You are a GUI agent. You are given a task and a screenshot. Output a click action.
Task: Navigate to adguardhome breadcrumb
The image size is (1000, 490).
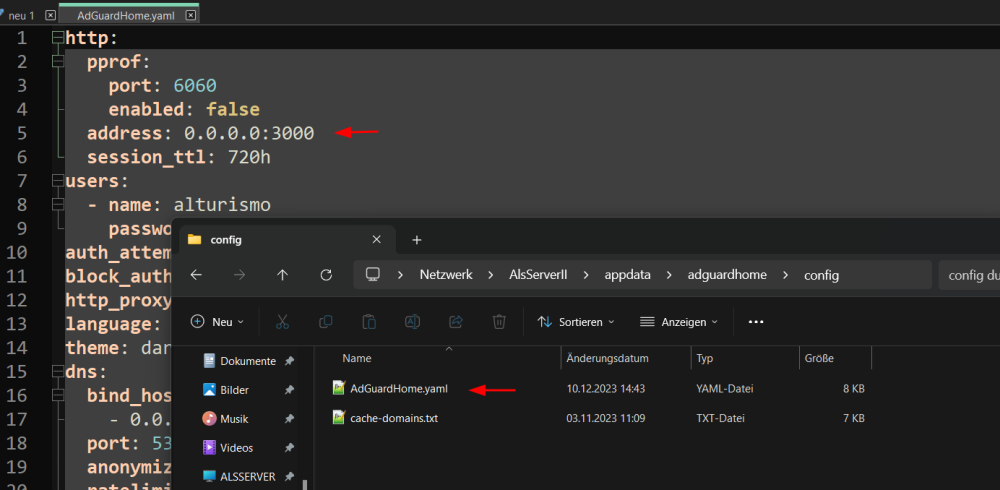tap(727, 276)
